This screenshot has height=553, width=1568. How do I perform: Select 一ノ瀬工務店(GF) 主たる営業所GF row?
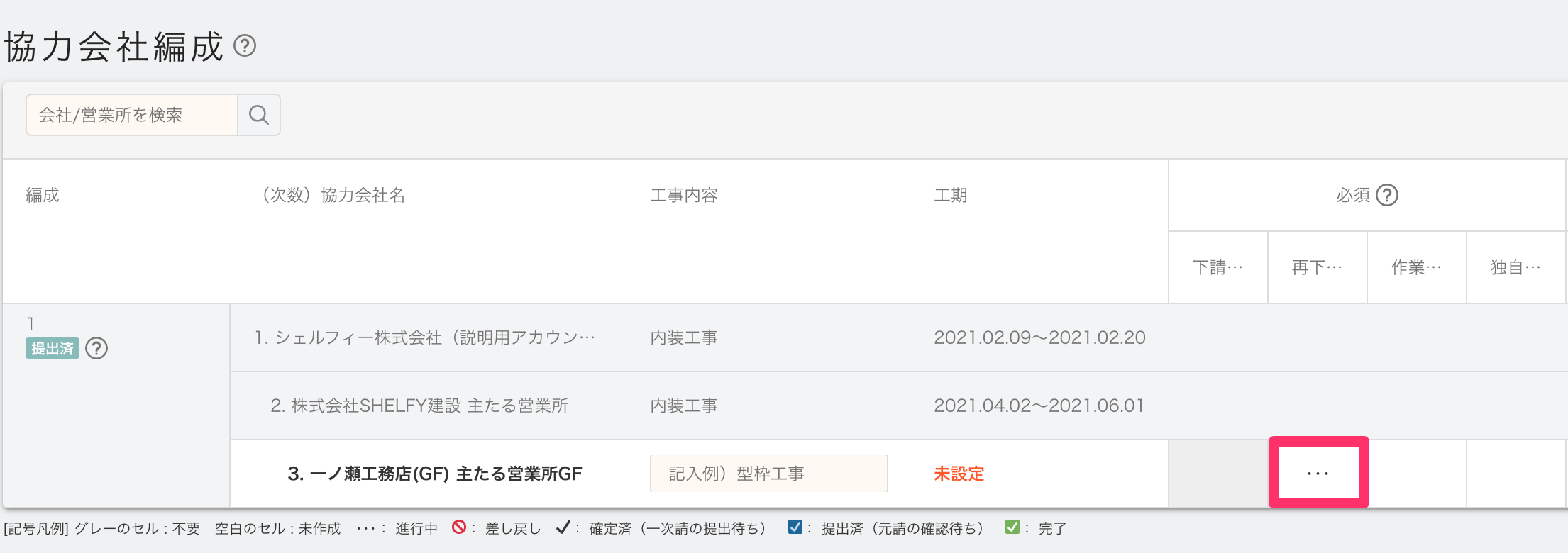click(x=434, y=474)
